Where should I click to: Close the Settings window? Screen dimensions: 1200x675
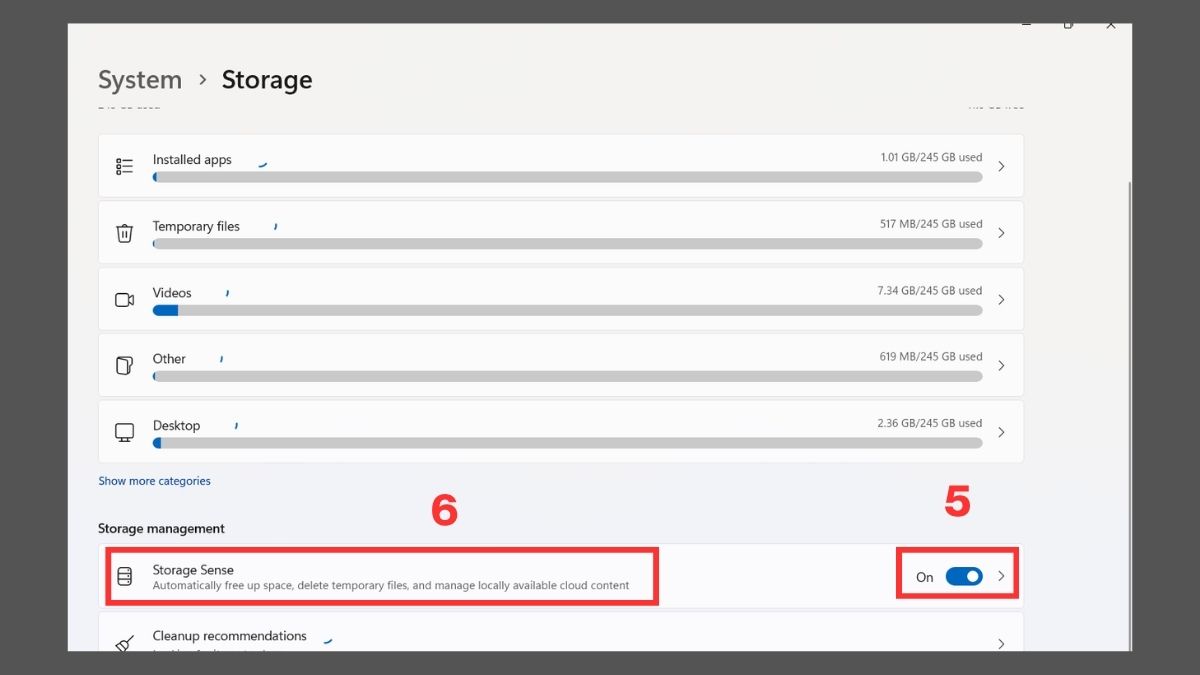tap(1110, 24)
